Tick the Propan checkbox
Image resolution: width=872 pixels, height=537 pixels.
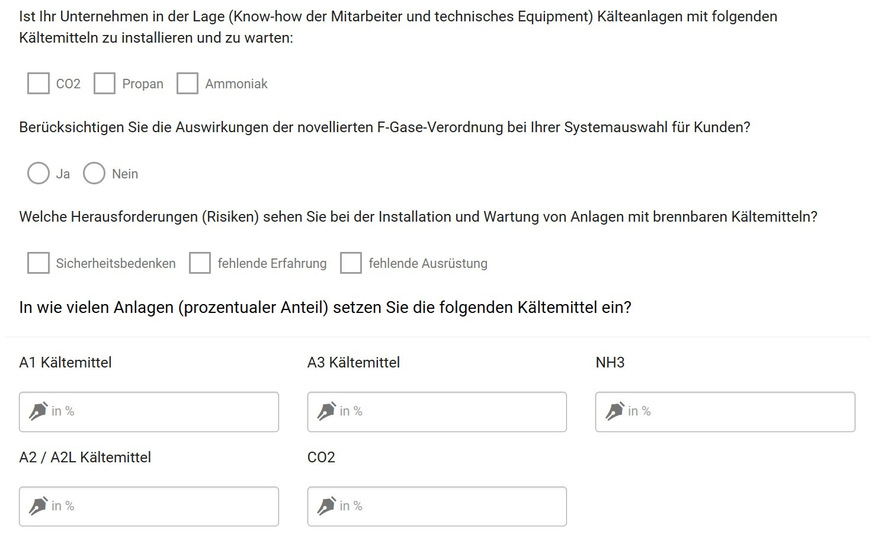[104, 83]
